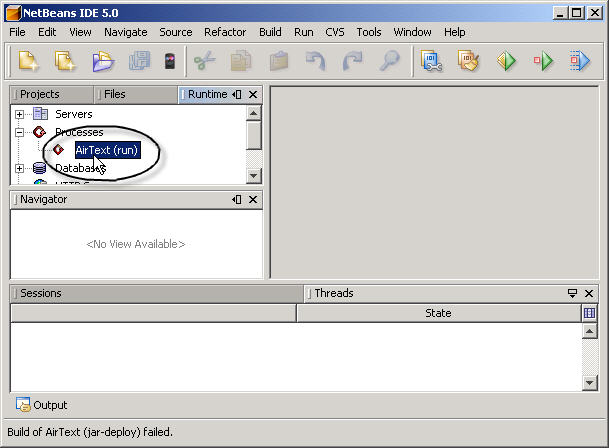This screenshot has width=609, height=448.
Task: Open the Tools menu
Action: click(x=369, y=32)
